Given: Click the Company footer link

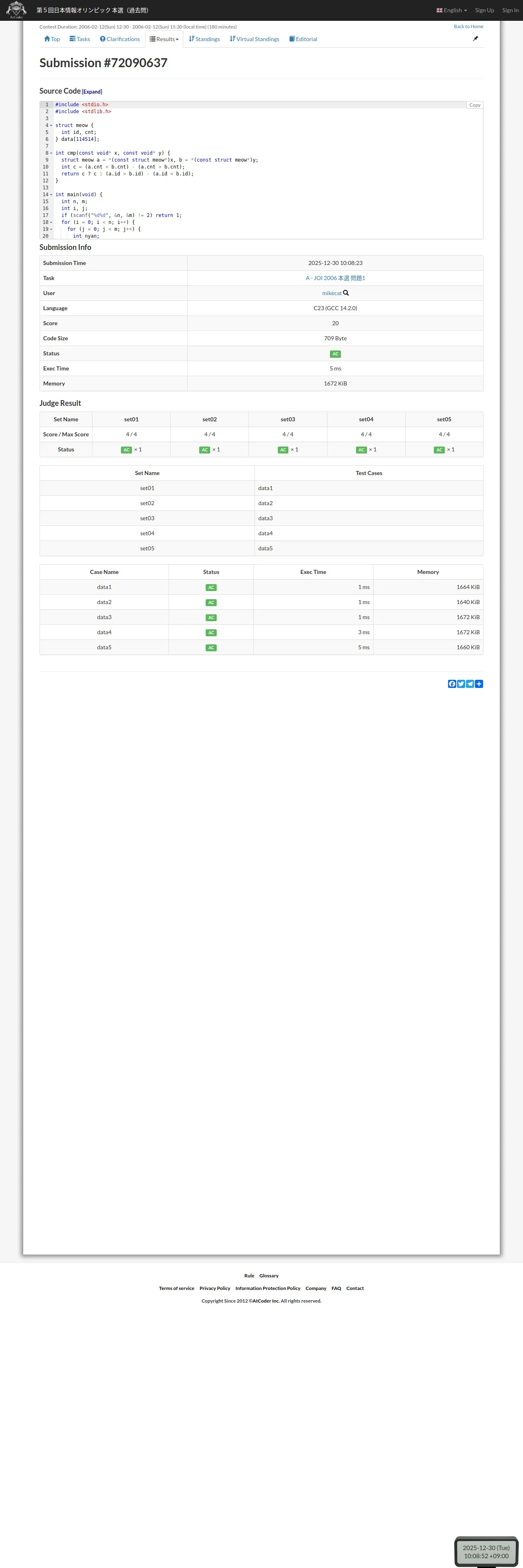Looking at the screenshot, I should pyautogui.click(x=316, y=1289).
